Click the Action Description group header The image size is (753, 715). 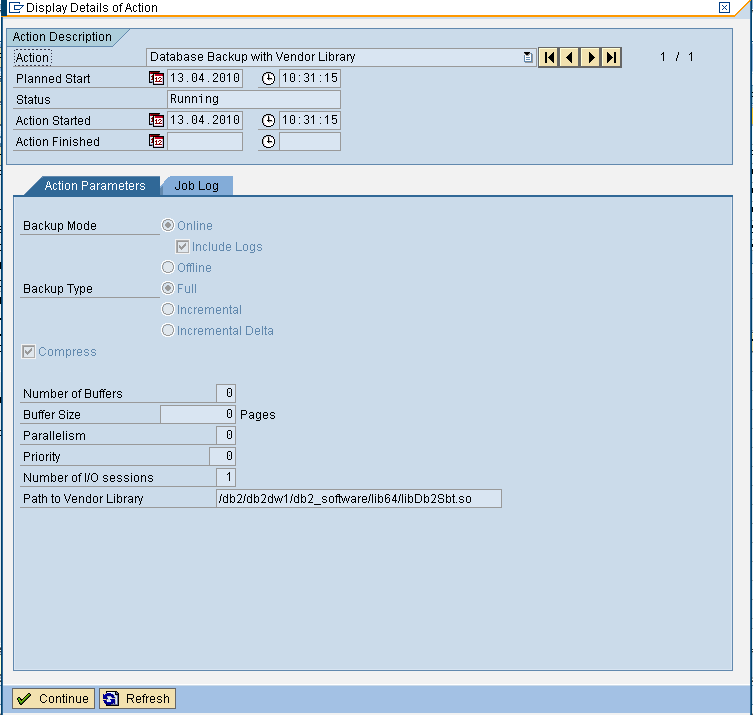(x=62, y=37)
